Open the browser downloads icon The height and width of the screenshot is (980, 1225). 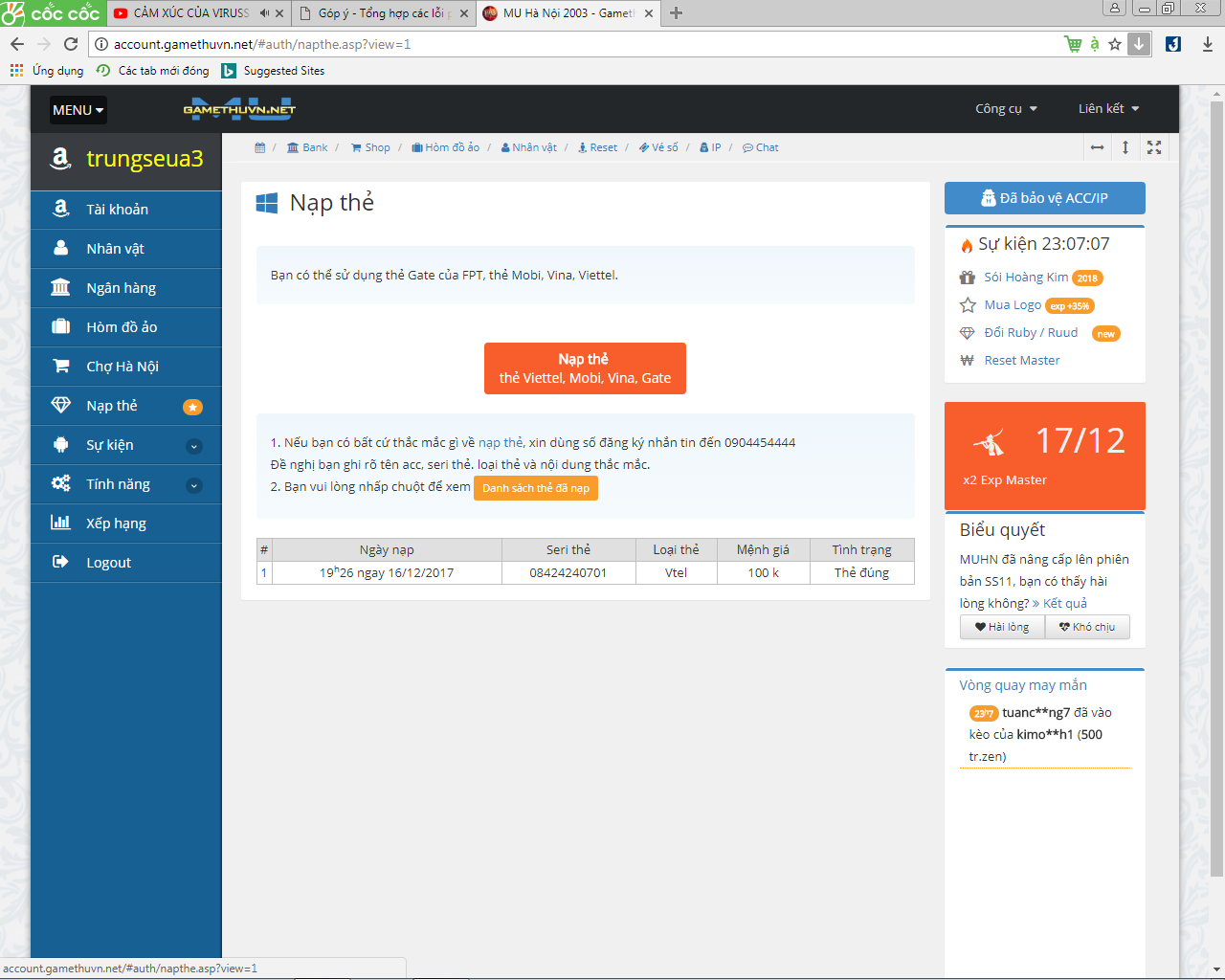pyautogui.click(x=1208, y=44)
